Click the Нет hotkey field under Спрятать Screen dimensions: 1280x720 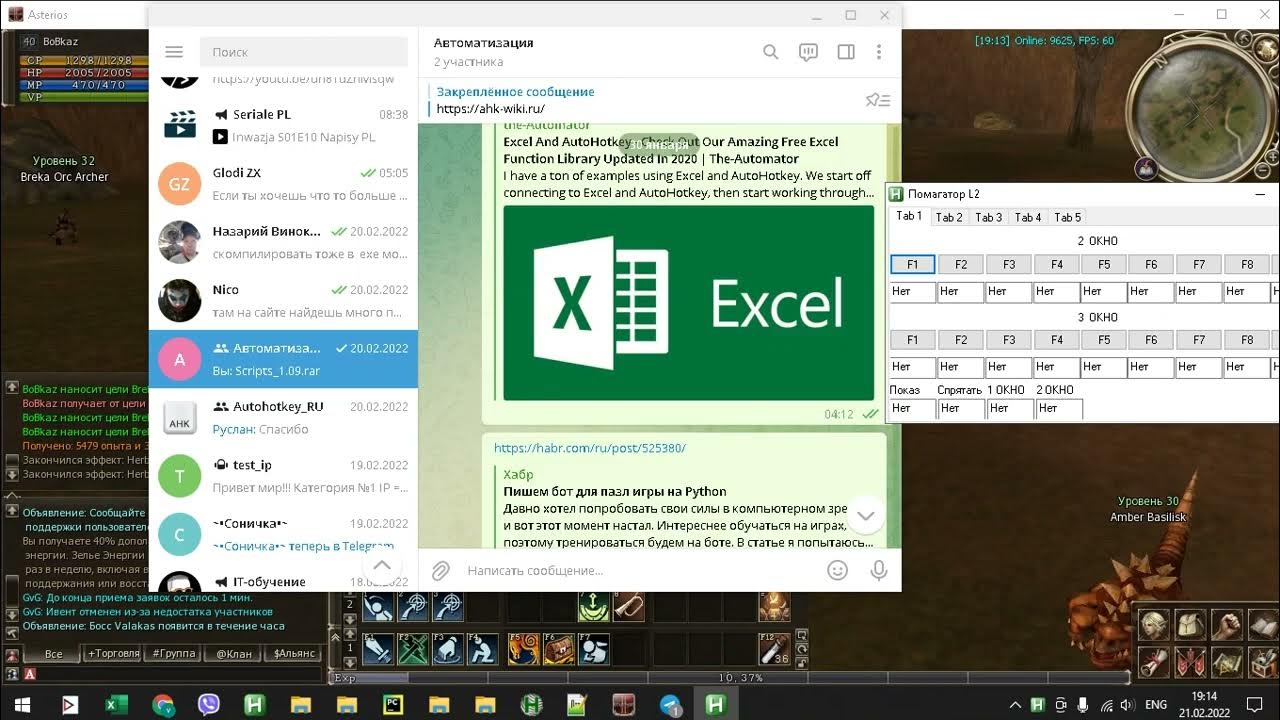point(961,408)
